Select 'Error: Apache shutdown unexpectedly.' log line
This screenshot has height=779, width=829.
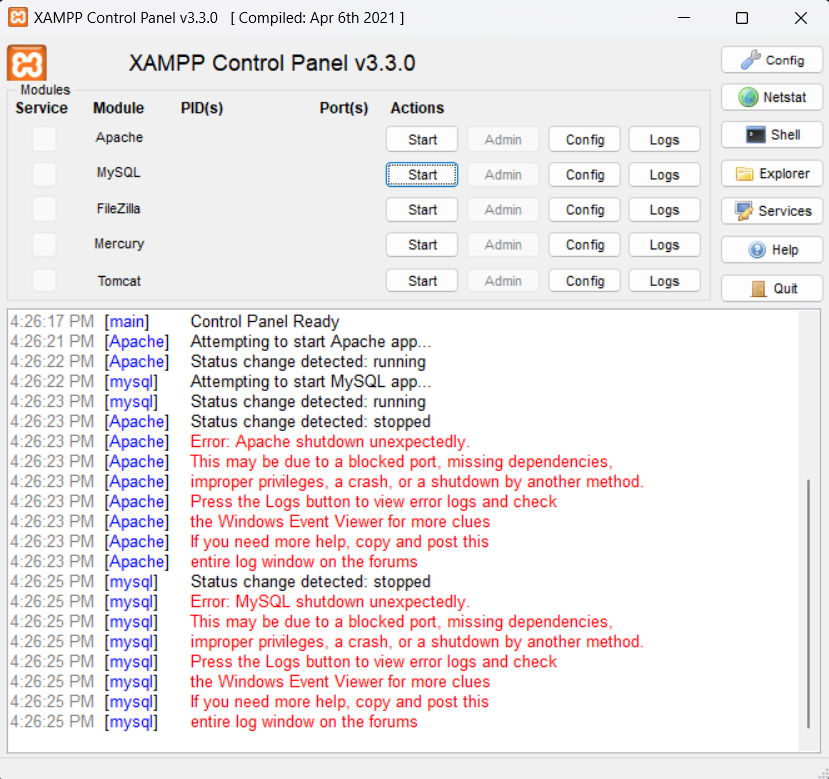click(x=330, y=442)
